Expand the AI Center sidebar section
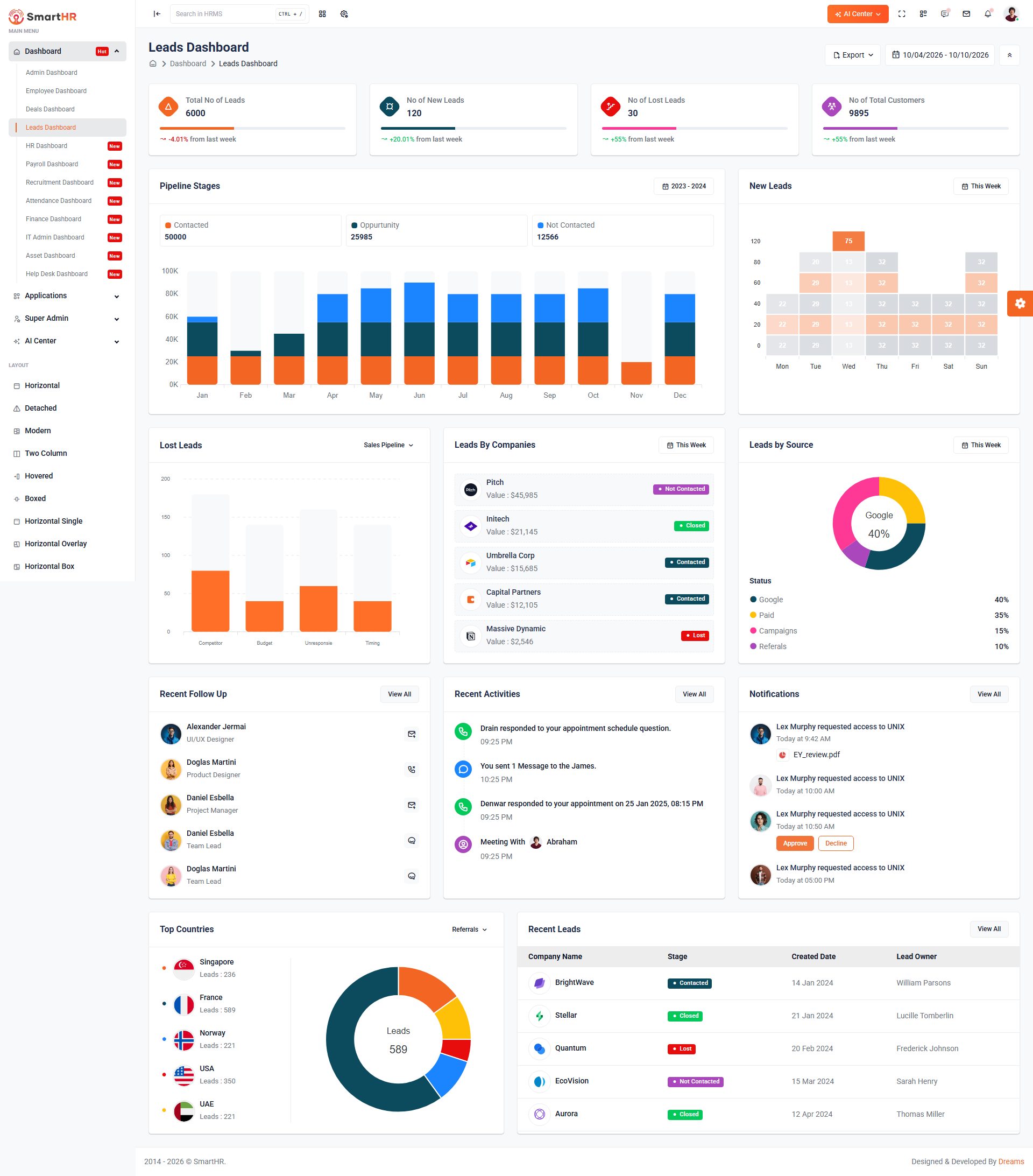This screenshot has width=1033, height=1176. point(67,341)
